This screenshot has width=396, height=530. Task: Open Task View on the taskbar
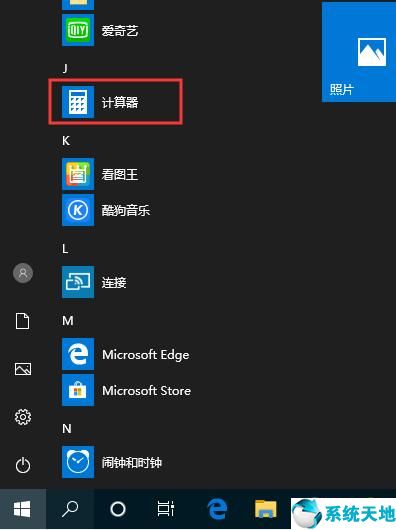[x=166, y=509]
